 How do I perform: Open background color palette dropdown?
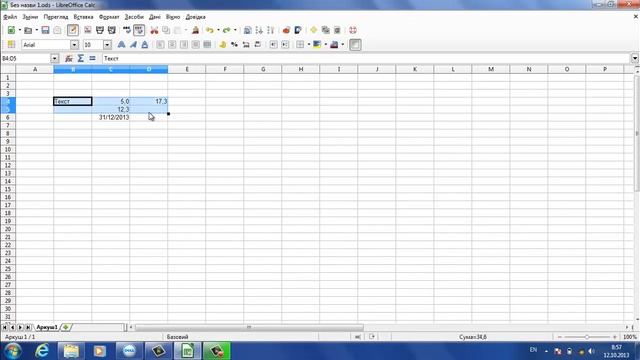(x=326, y=44)
